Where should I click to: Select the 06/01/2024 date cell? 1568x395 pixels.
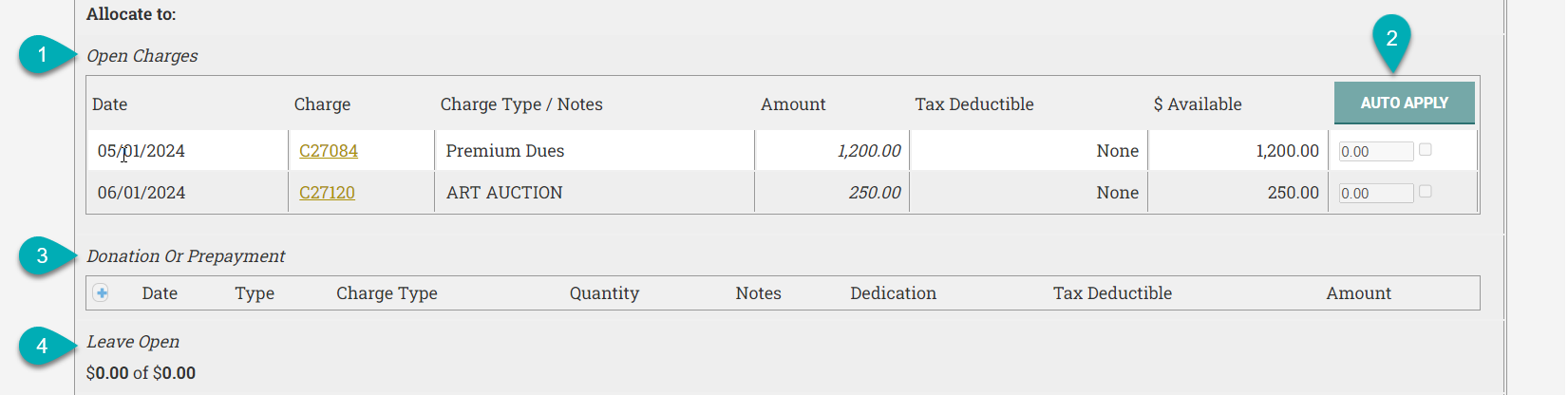142,193
